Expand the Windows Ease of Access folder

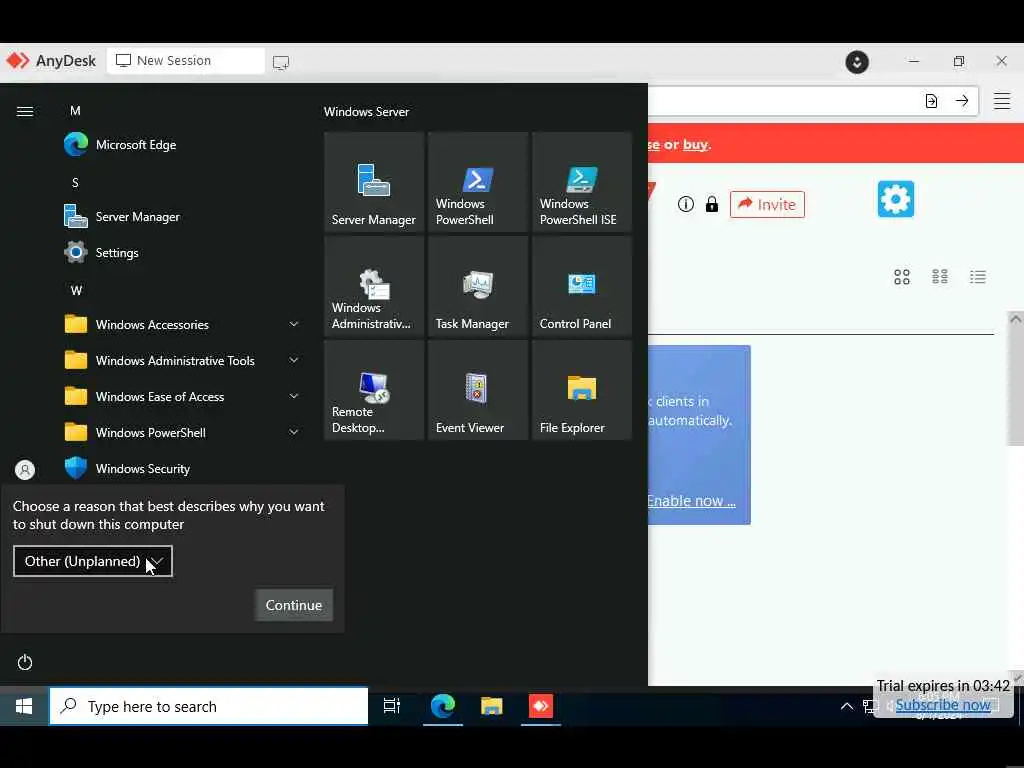pos(294,396)
